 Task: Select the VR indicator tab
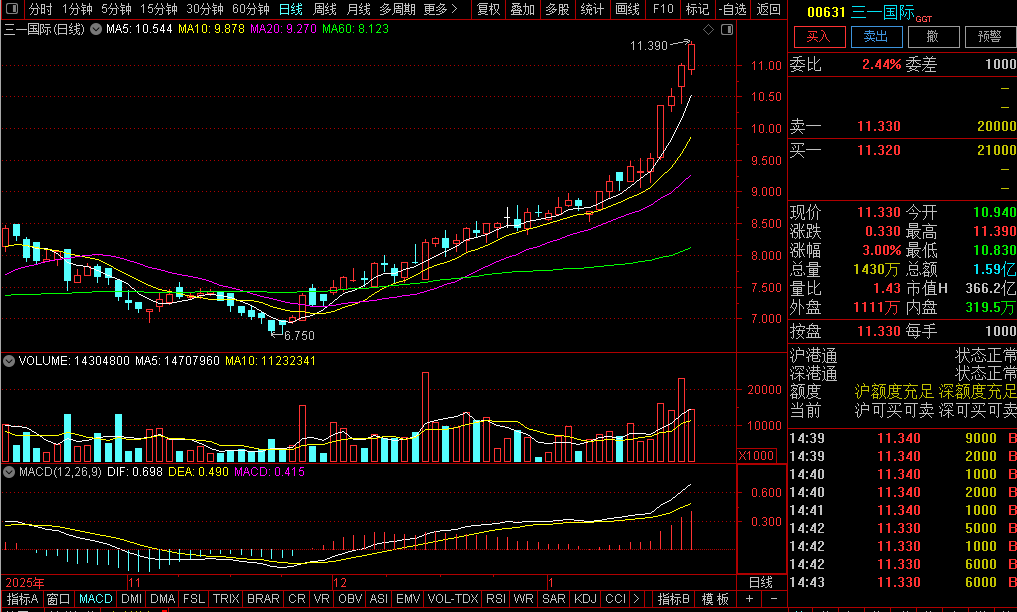click(321, 599)
